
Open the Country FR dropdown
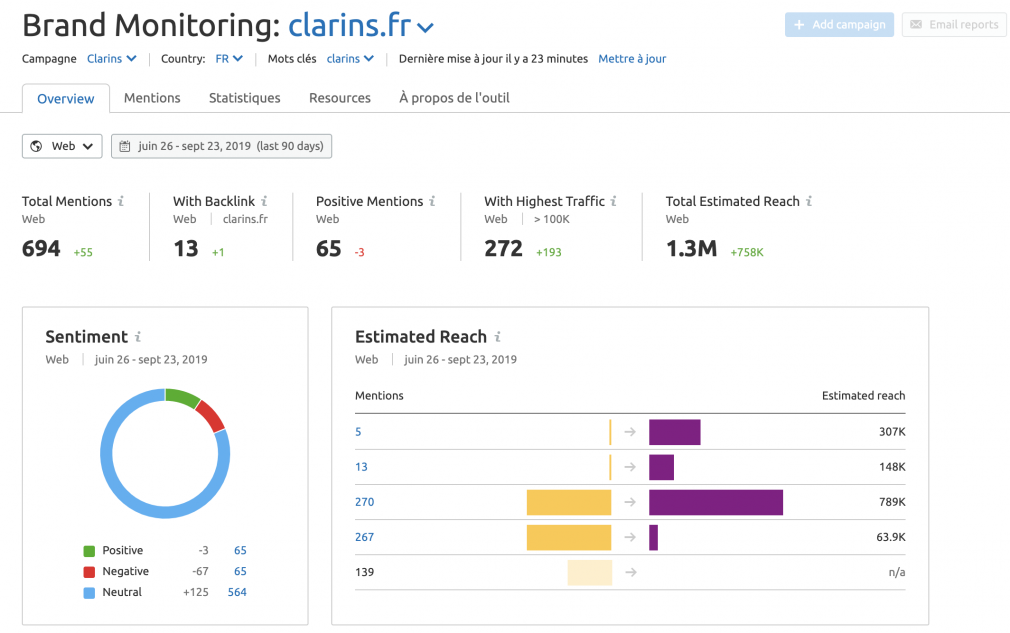click(229, 59)
